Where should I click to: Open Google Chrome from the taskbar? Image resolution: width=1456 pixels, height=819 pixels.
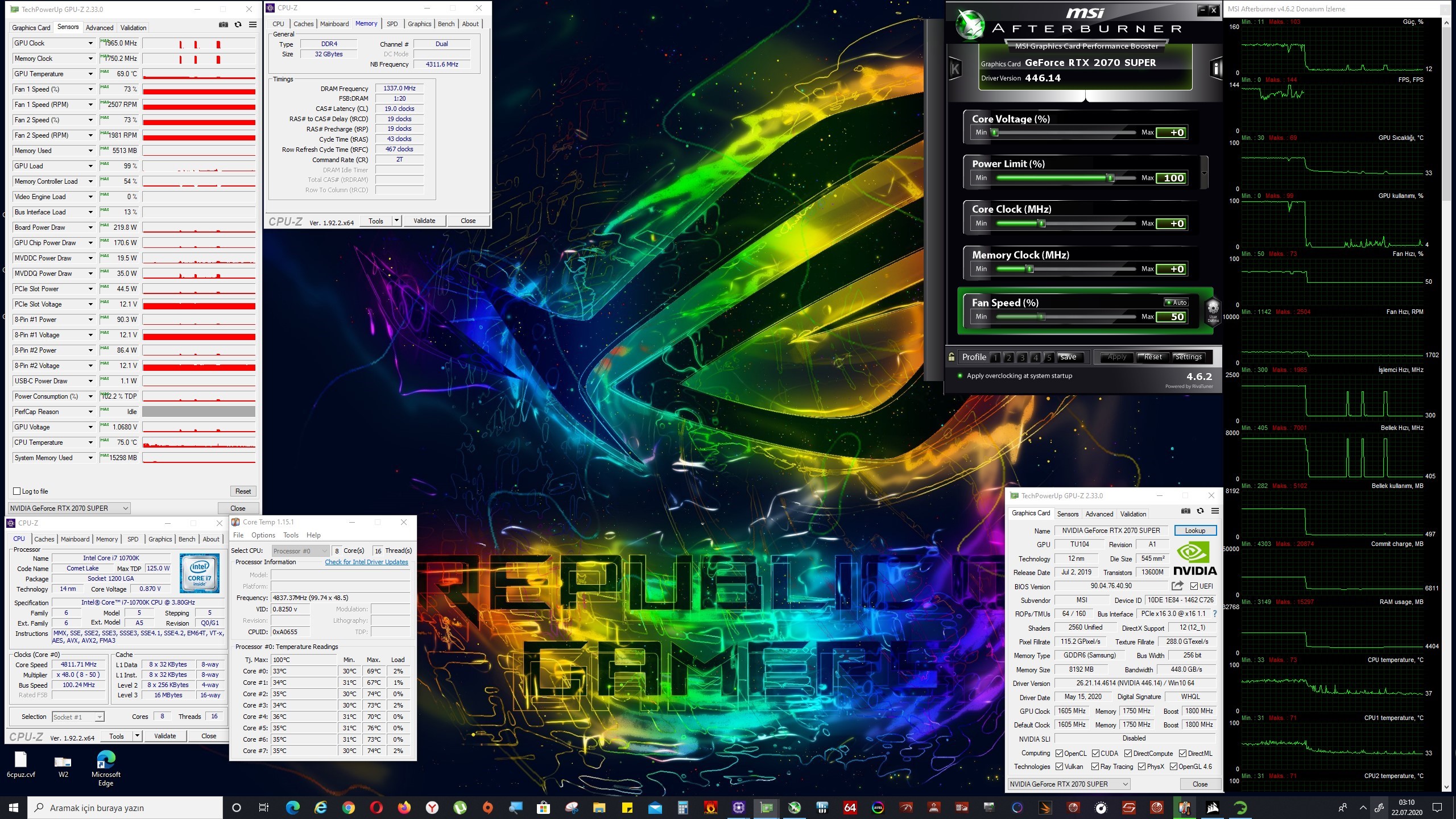pos(349,808)
